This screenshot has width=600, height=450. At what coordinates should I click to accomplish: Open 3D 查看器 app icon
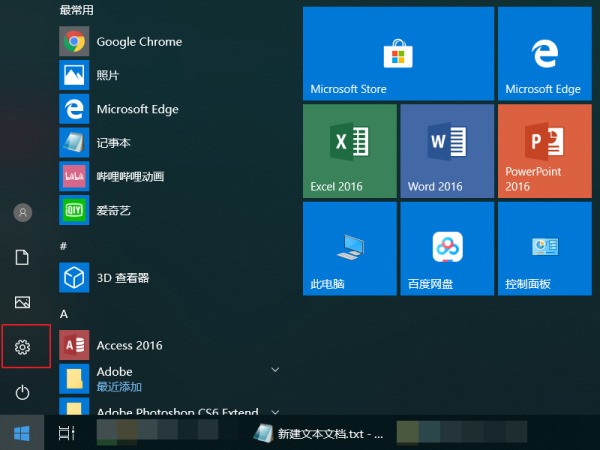point(74,277)
